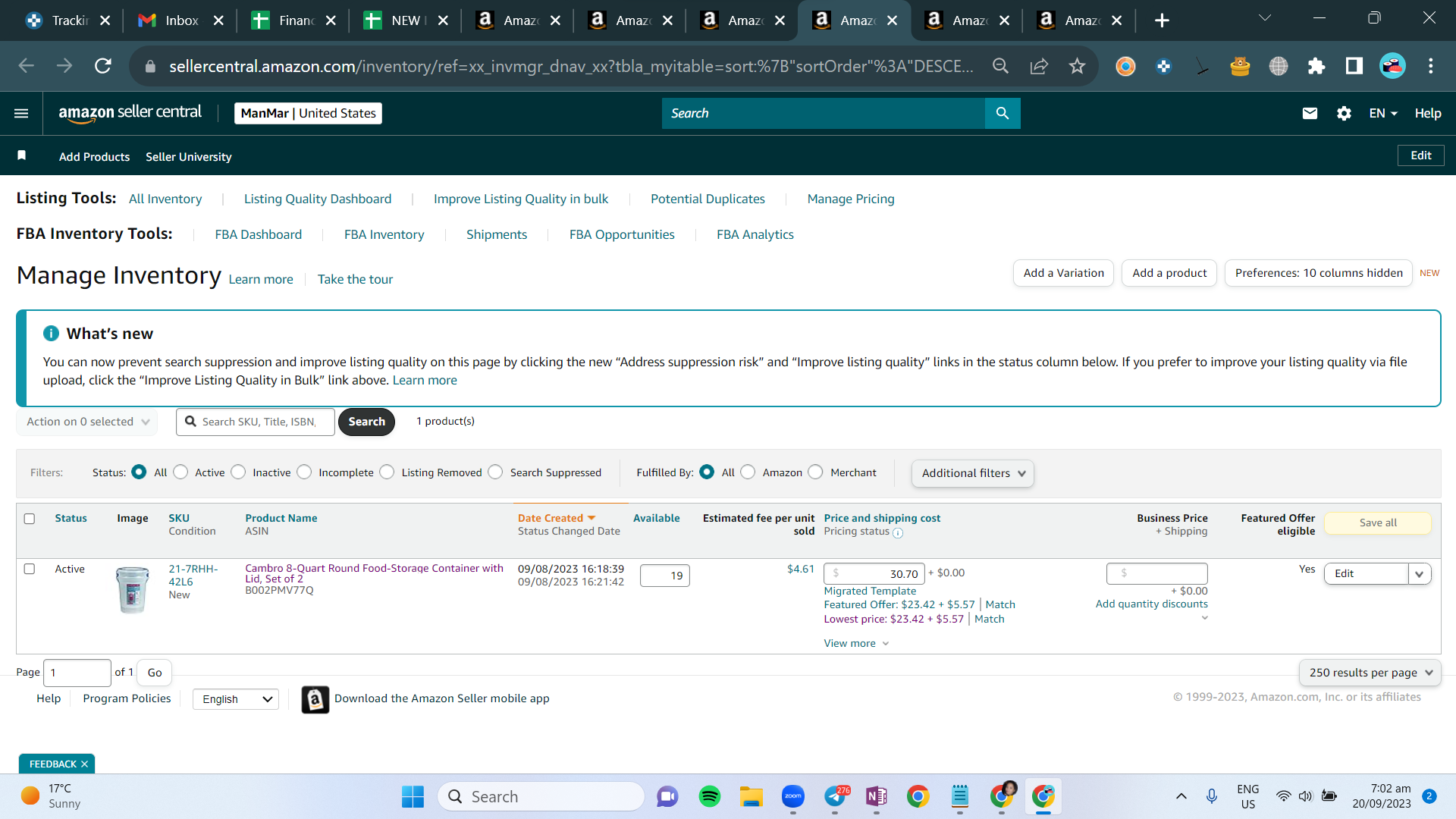Check the row checkbox for SKU 21-7RHH-42L6
1456x819 pixels.
tap(30, 569)
